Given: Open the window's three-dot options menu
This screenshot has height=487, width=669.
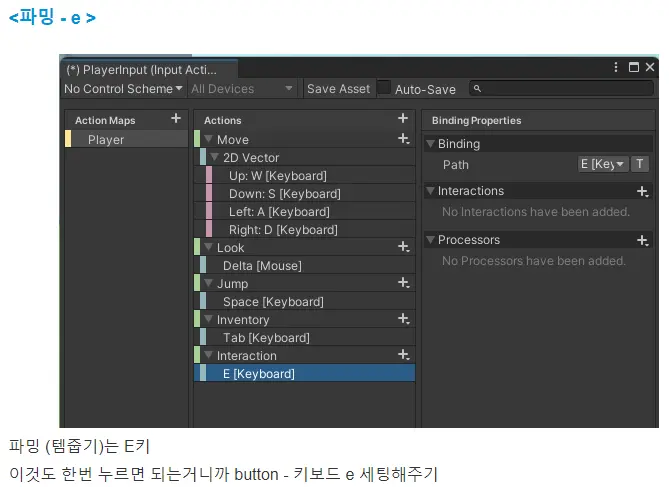Looking at the screenshot, I should (x=616, y=67).
